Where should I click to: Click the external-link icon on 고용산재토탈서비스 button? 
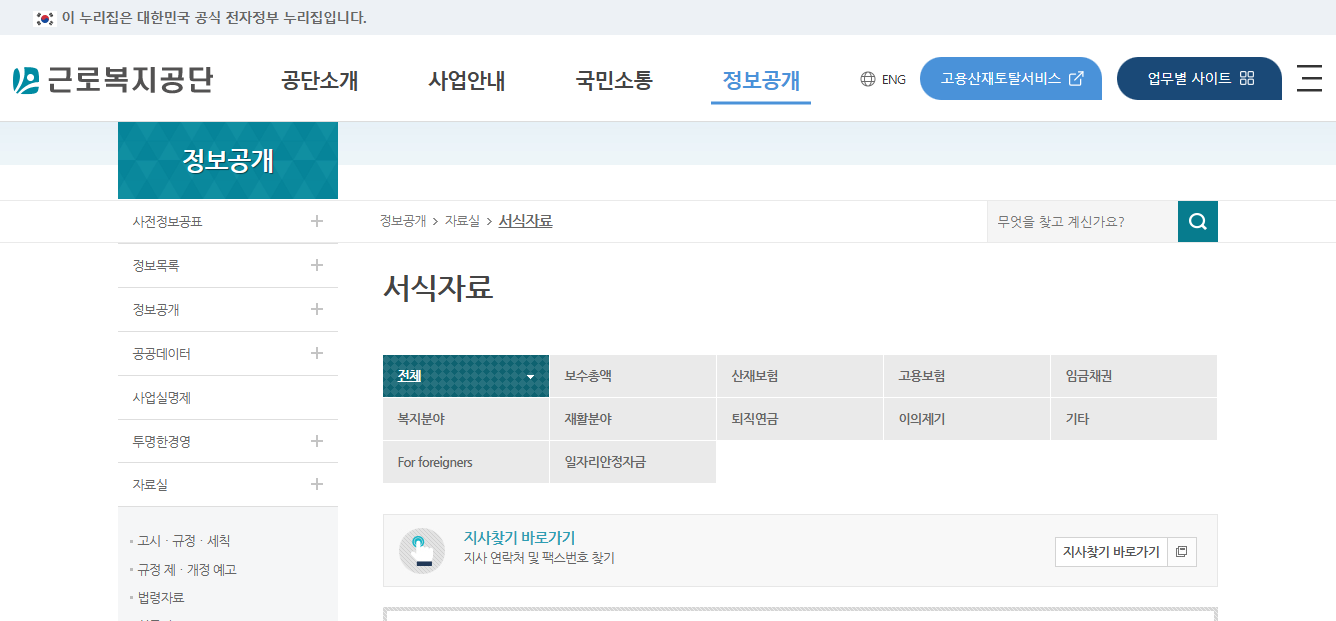(1075, 77)
